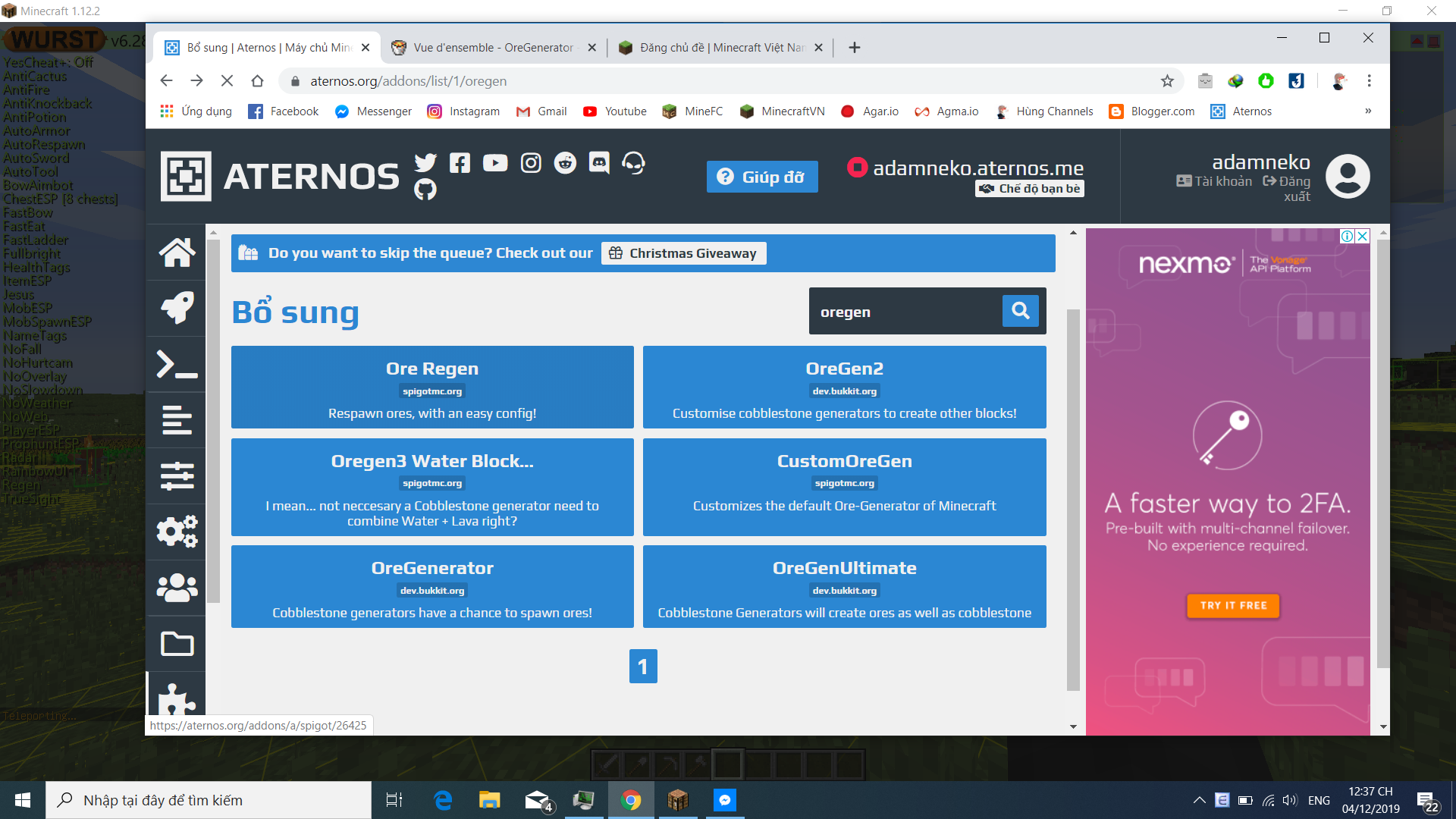Click the Aternos Twitter icon
This screenshot has height=819, width=1456.
pyautogui.click(x=425, y=162)
